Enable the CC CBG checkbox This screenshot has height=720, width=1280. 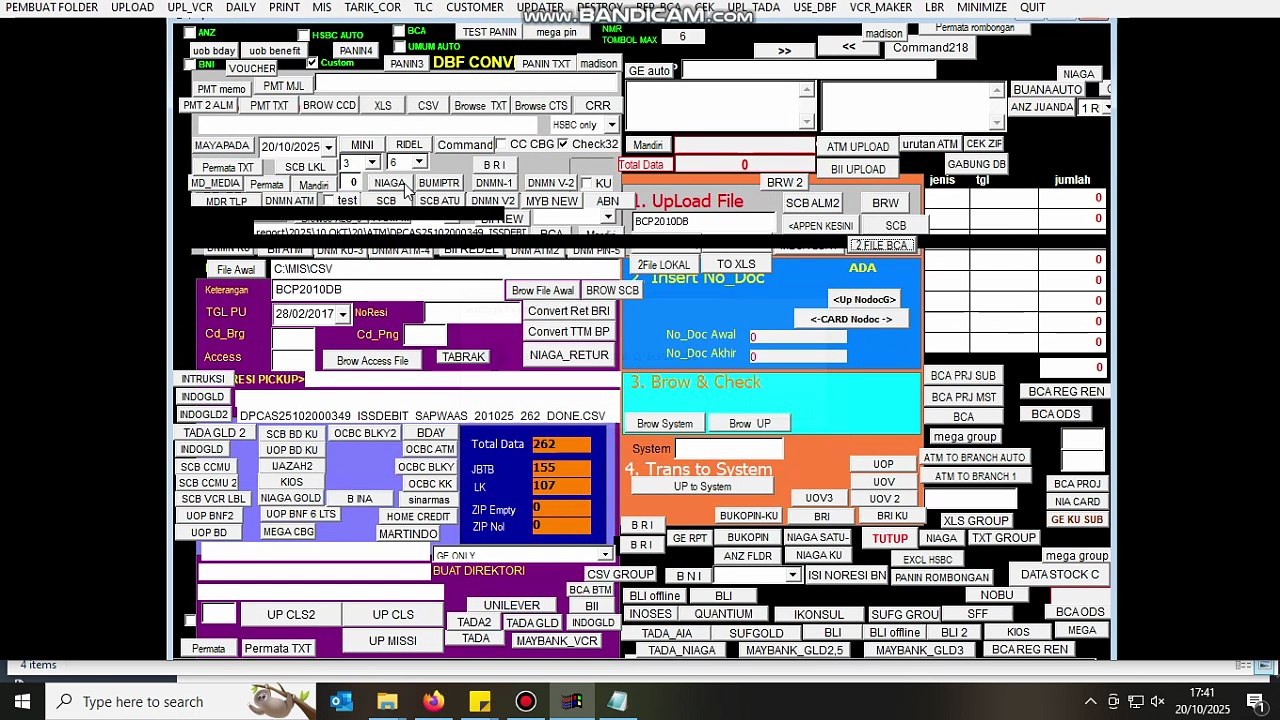[501, 144]
